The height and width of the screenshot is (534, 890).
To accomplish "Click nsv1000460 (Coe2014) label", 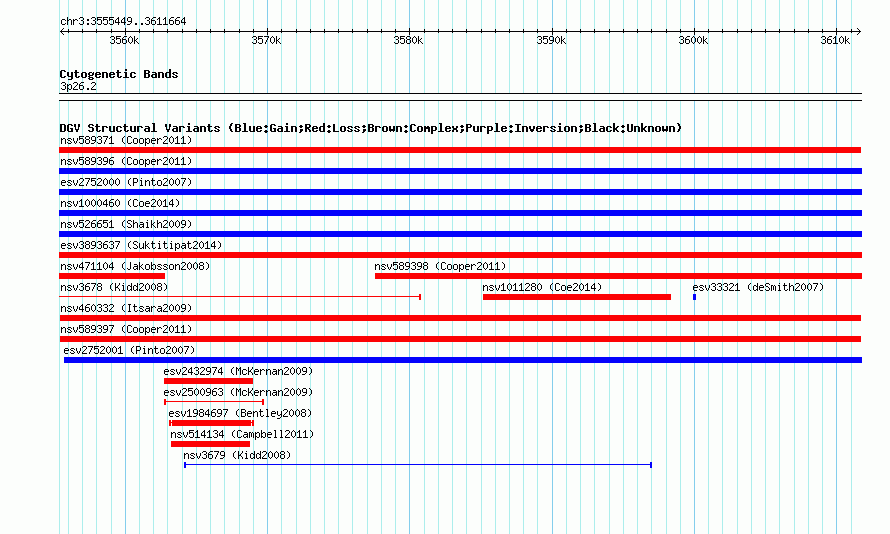I will point(120,203).
